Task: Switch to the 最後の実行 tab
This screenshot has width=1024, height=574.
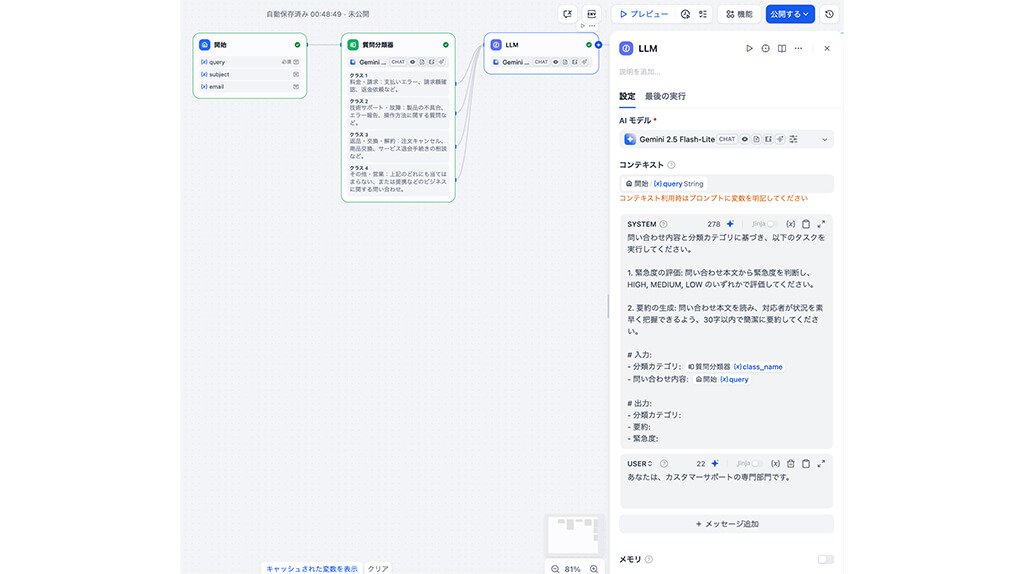Action: (x=665, y=96)
